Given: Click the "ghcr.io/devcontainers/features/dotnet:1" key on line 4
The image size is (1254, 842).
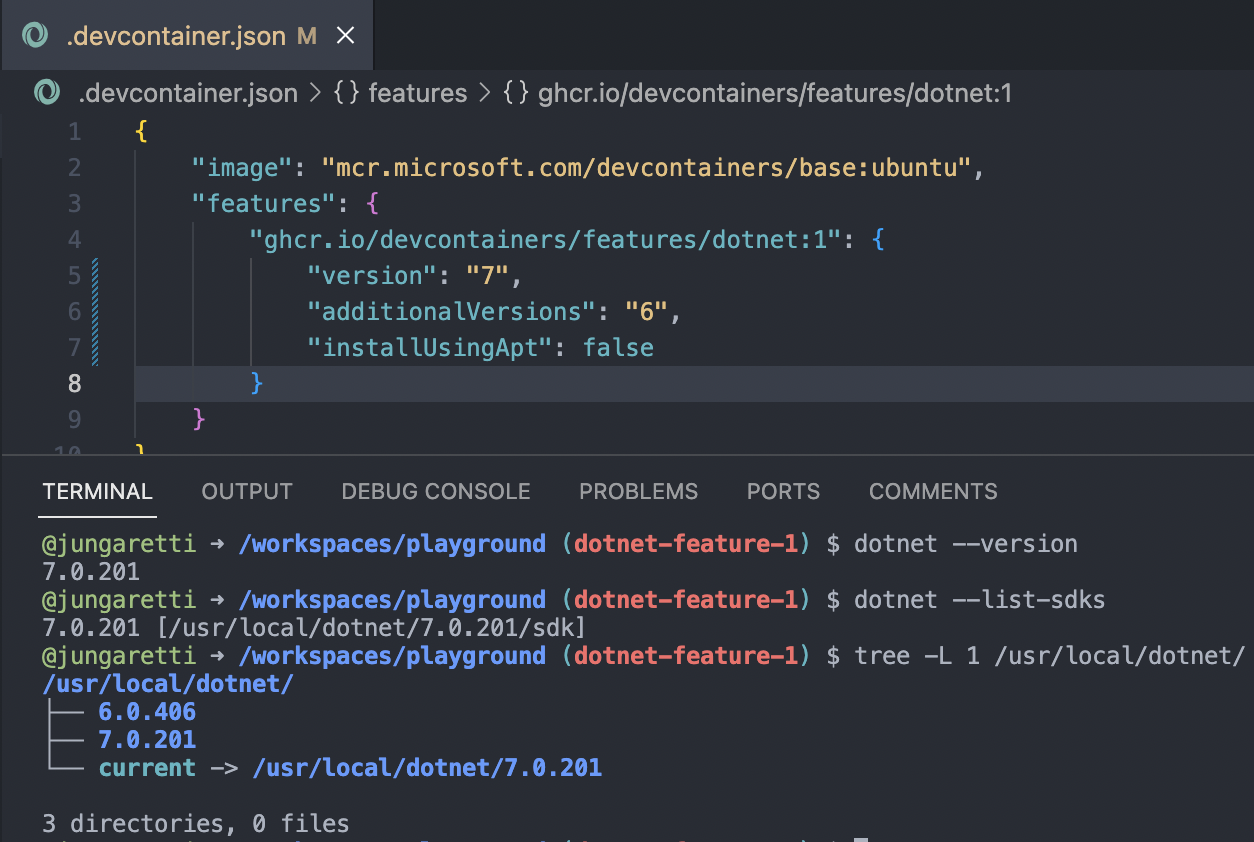Looking at the screenshot, I should click(x=546, y=239).
